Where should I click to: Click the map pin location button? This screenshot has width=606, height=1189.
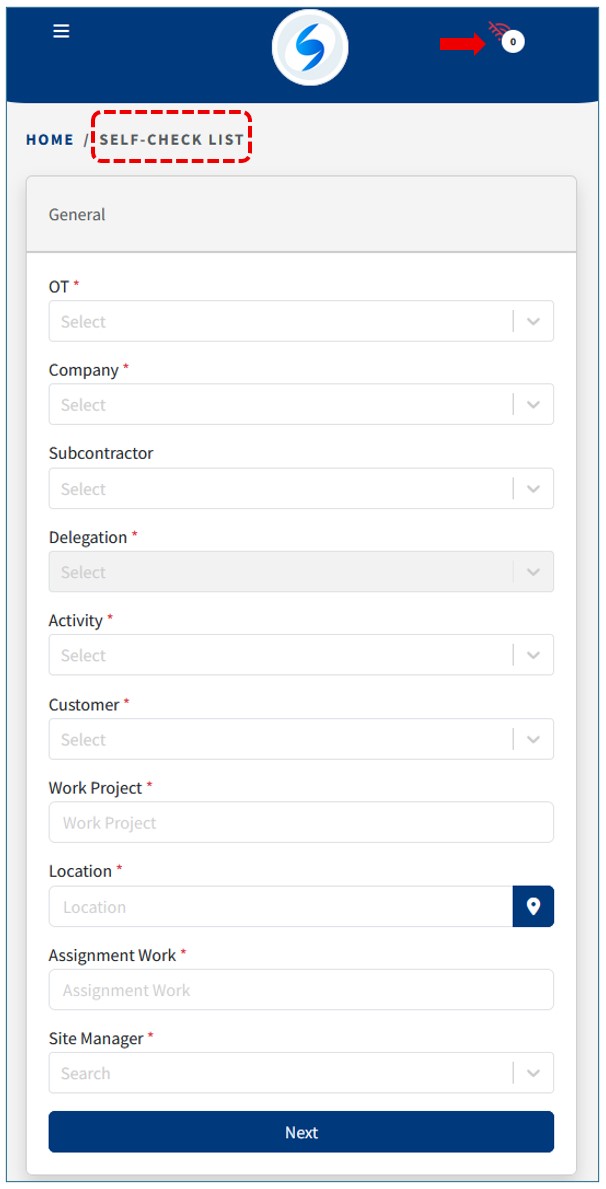533,906
